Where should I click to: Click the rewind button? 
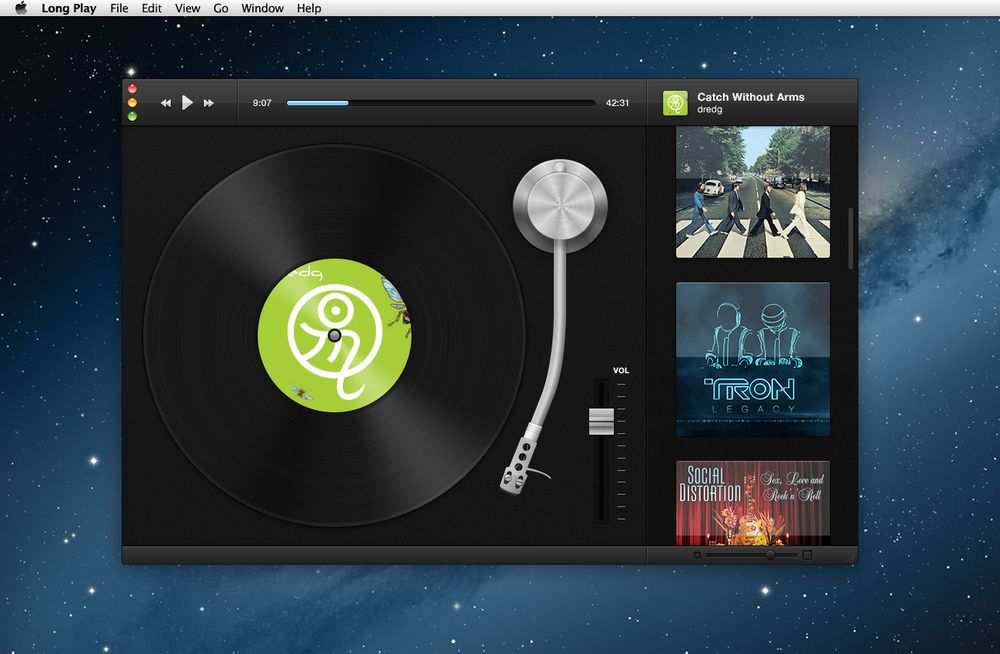point(166,103)
